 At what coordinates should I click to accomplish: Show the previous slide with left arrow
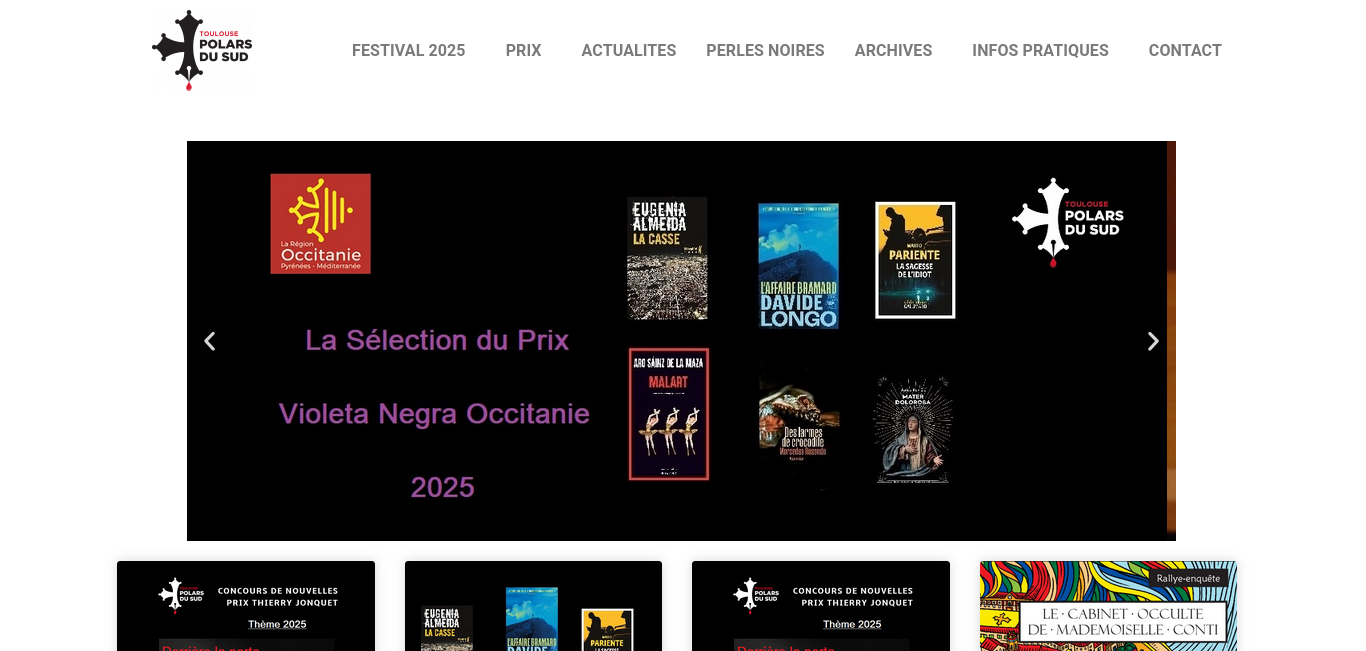click(x=209, y=341)
